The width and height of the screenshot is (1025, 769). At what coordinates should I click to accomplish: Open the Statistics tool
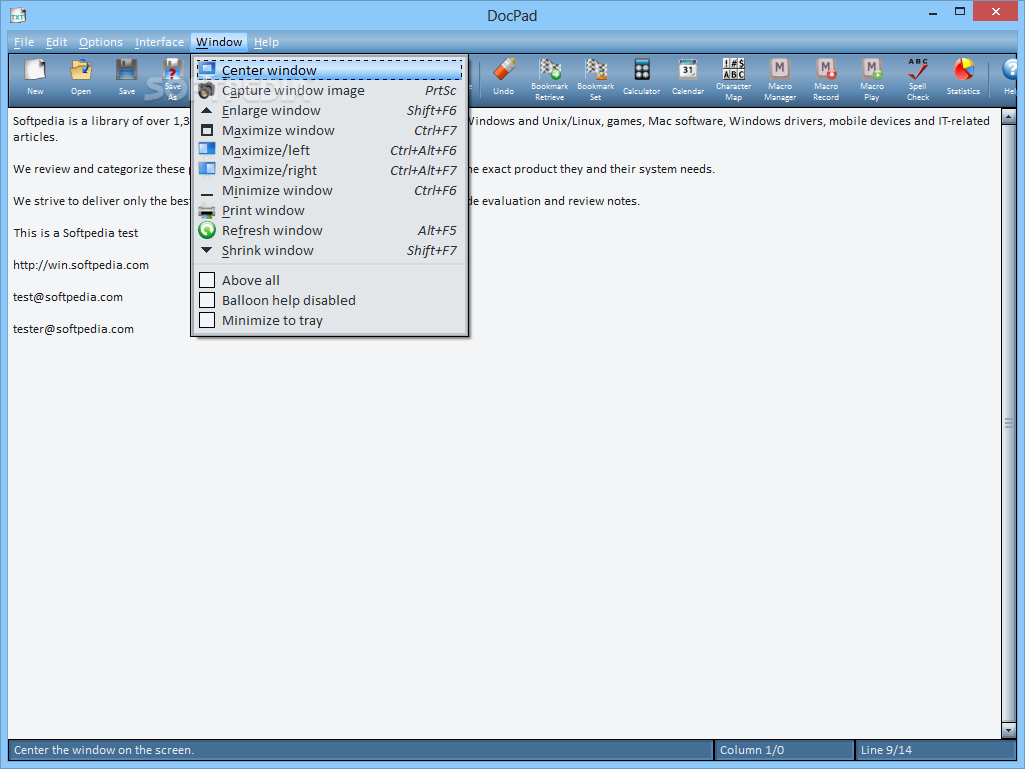tap(964, 77)
